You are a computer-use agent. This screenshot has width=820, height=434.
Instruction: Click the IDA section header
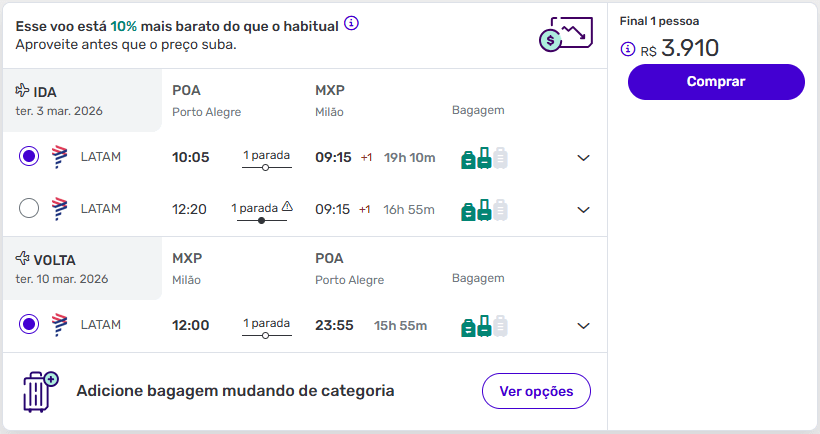coord(46,92)
